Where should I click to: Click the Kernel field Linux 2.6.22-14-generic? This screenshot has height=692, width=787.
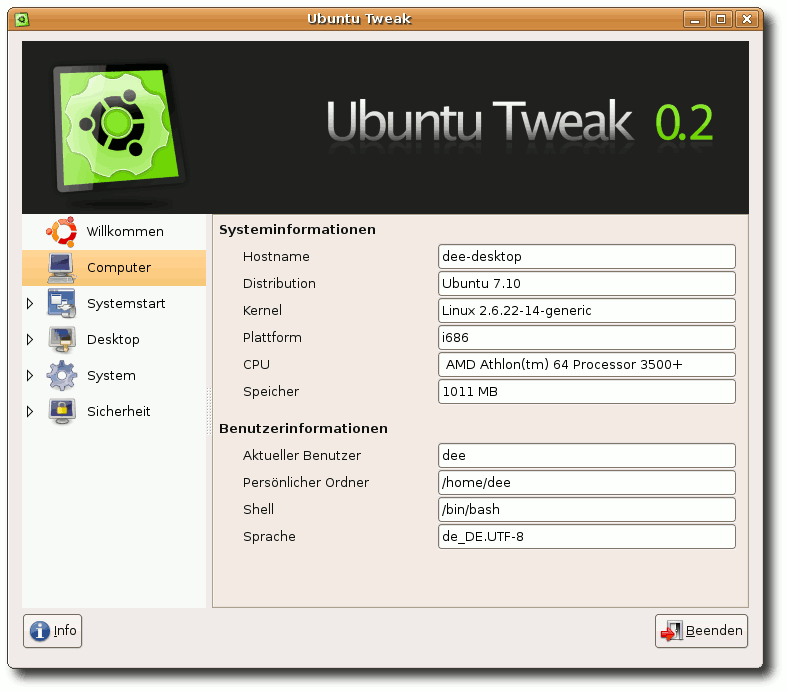(587, 311)
